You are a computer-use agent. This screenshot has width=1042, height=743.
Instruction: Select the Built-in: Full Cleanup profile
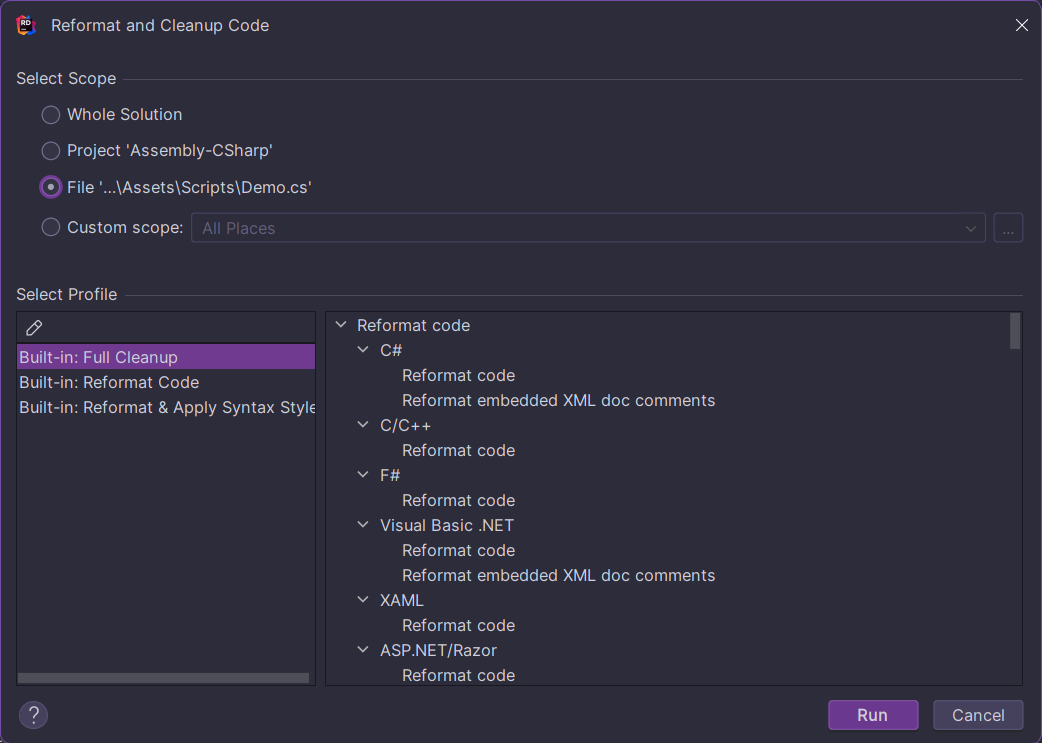[x=166, y=357]
